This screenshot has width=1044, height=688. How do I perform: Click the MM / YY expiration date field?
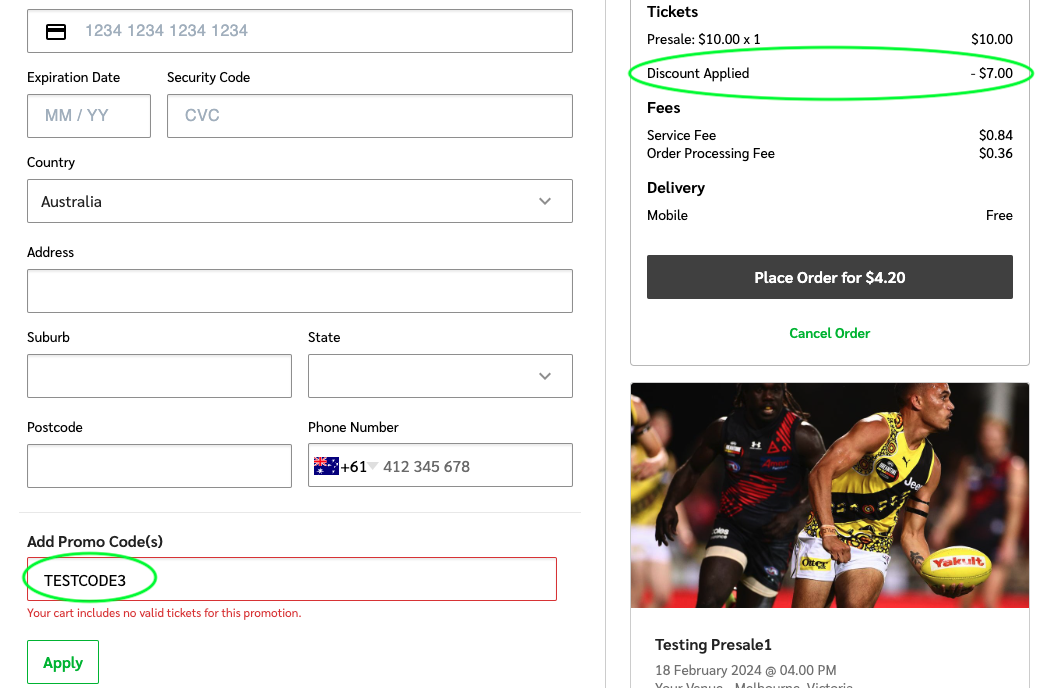(89, 116)
